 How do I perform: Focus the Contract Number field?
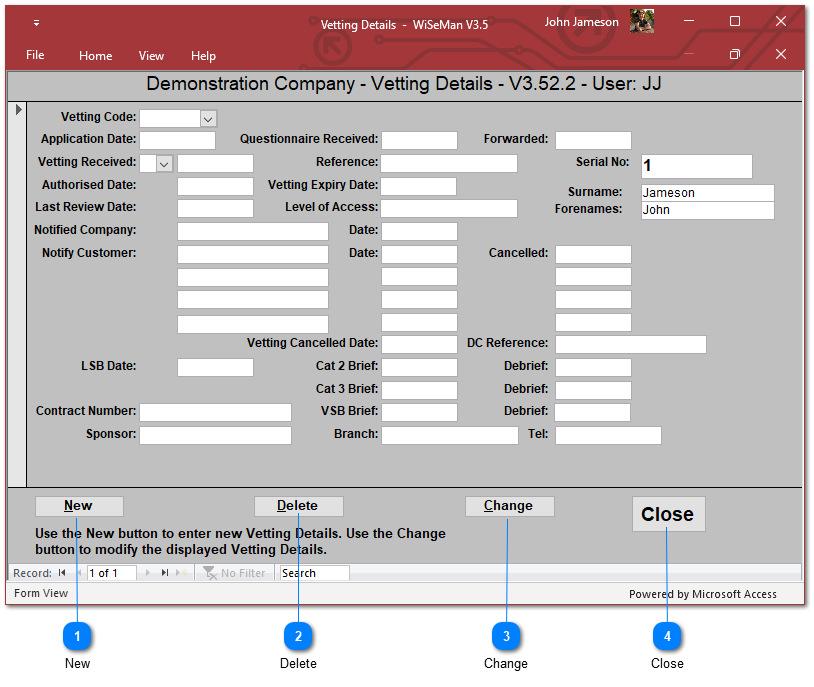[x=215, y=412]
